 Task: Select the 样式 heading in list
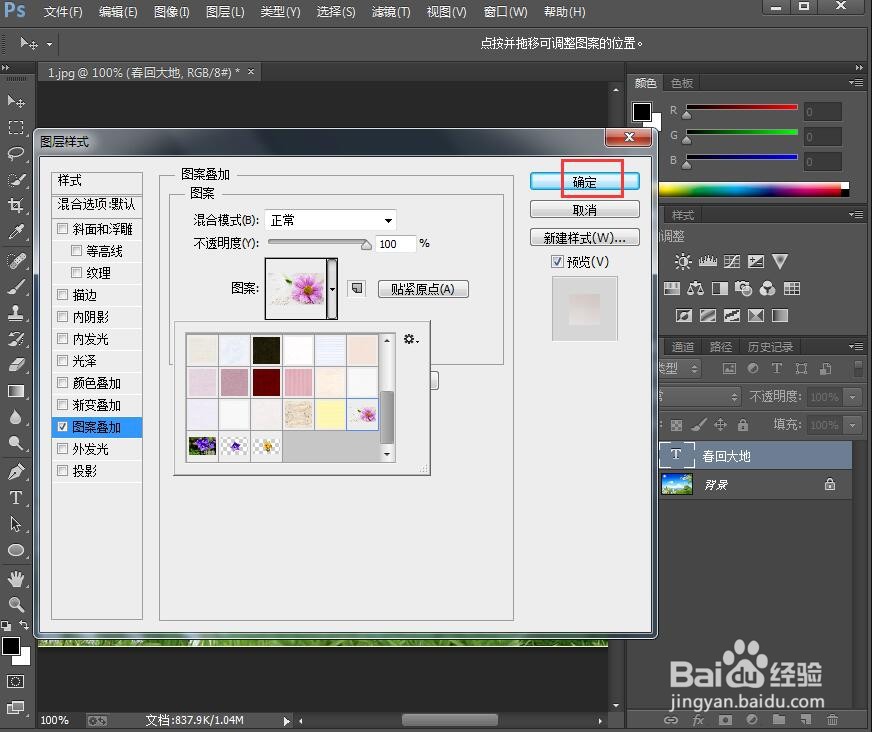[97, 181]
